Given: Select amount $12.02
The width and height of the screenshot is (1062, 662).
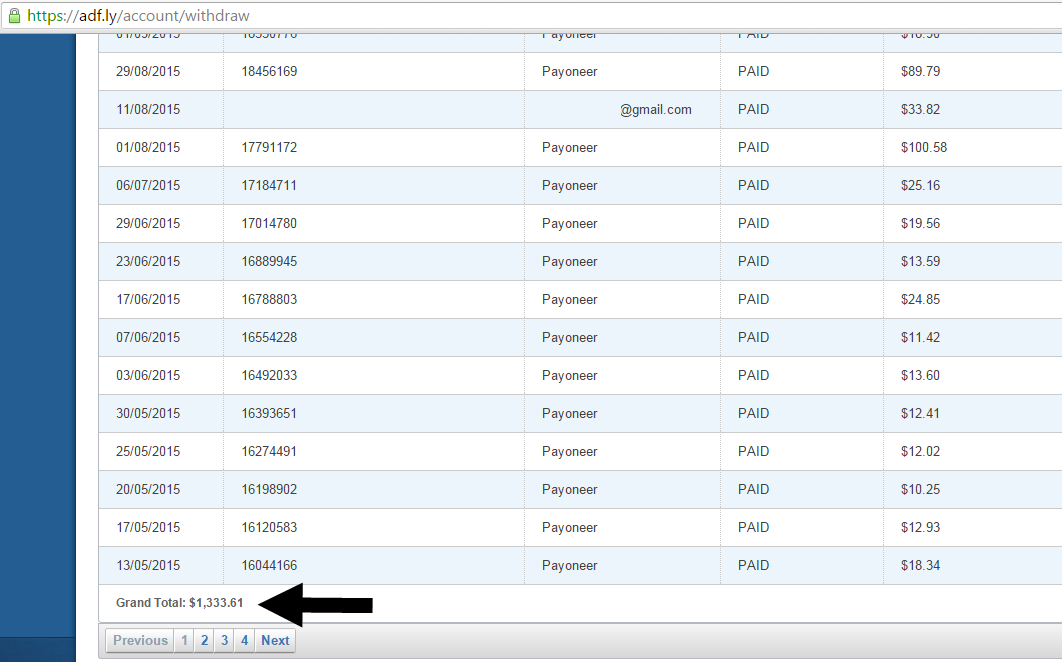Looking at the screenshot, I should (x=920, y=451).
